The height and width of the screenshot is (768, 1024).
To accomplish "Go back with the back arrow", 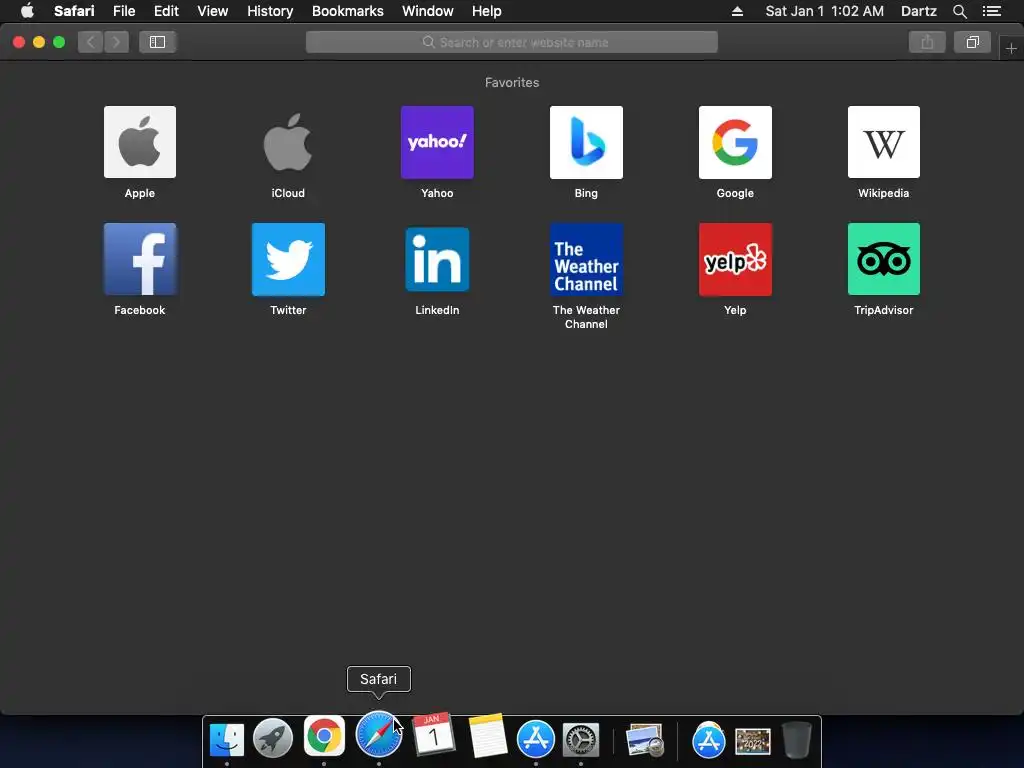I will pos(91,42).
